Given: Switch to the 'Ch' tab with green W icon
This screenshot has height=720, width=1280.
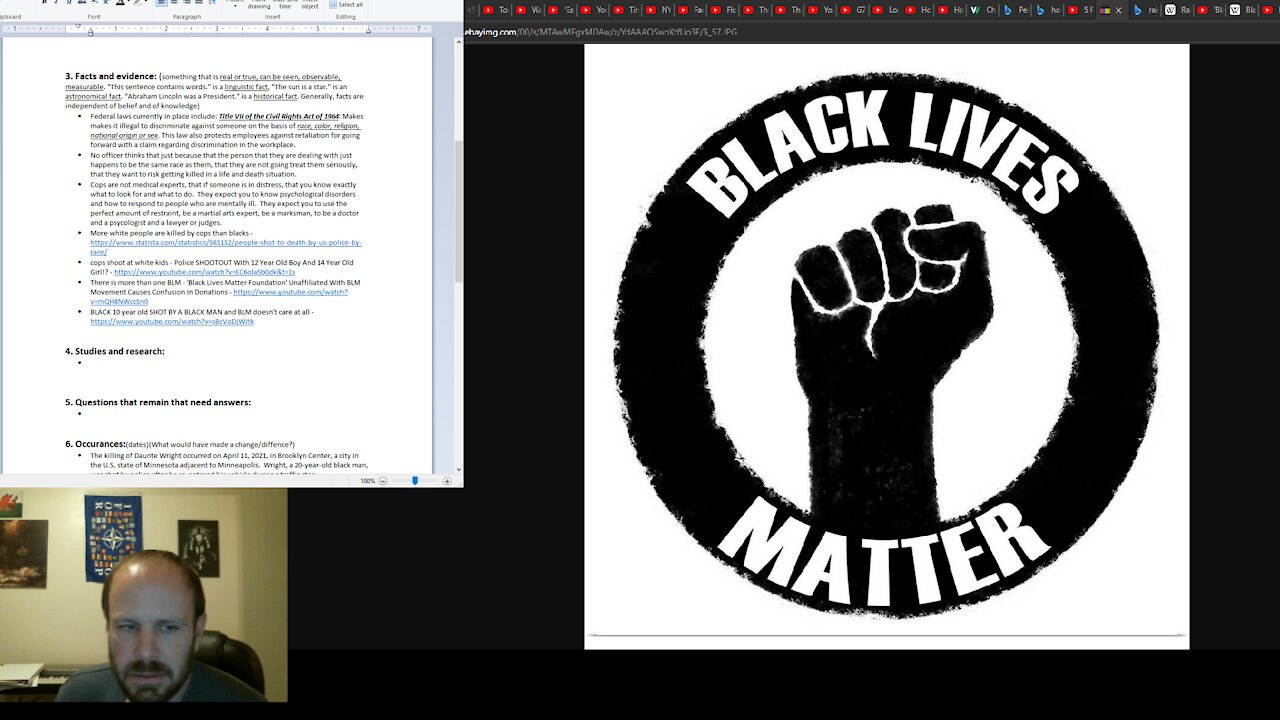Looking at the screenshot, I should click(983, 10).
